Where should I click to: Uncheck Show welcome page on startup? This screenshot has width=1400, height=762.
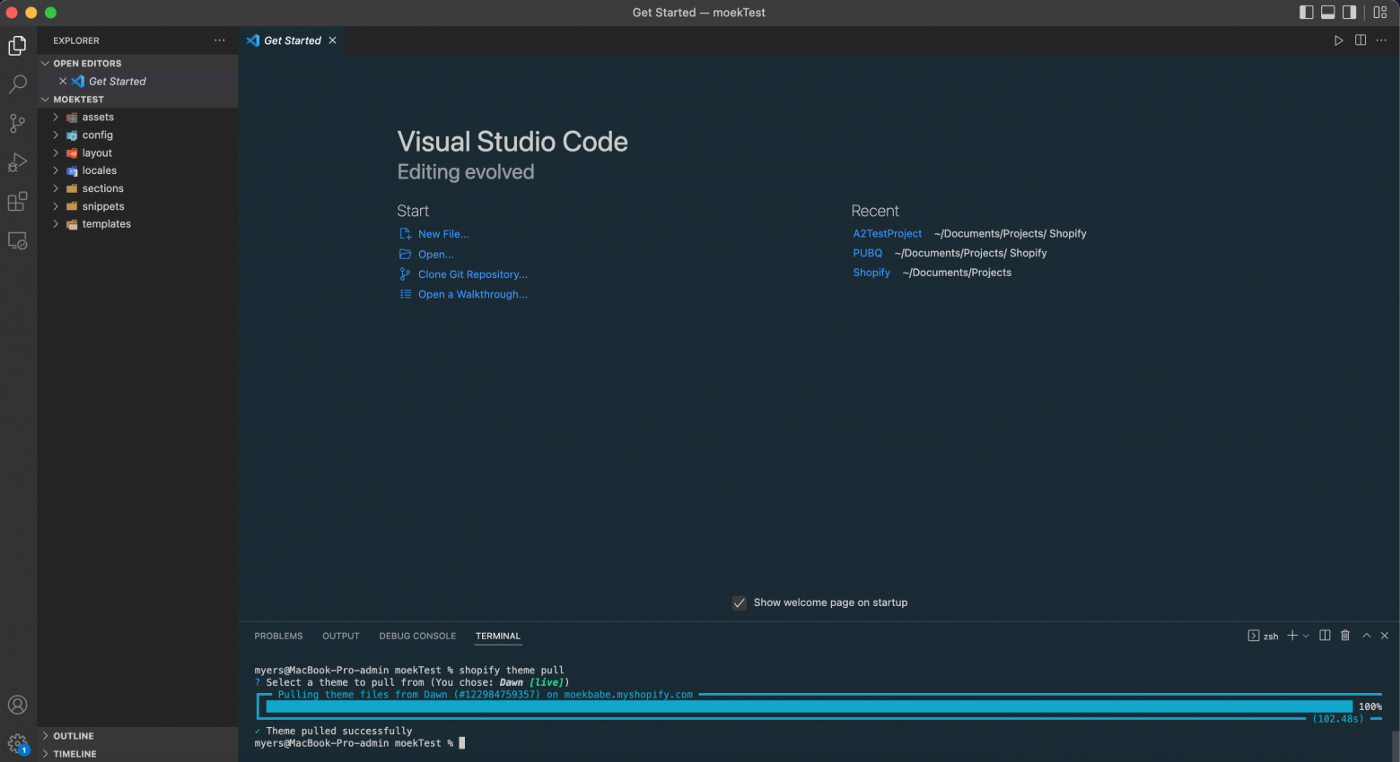[x=739, y=603]
